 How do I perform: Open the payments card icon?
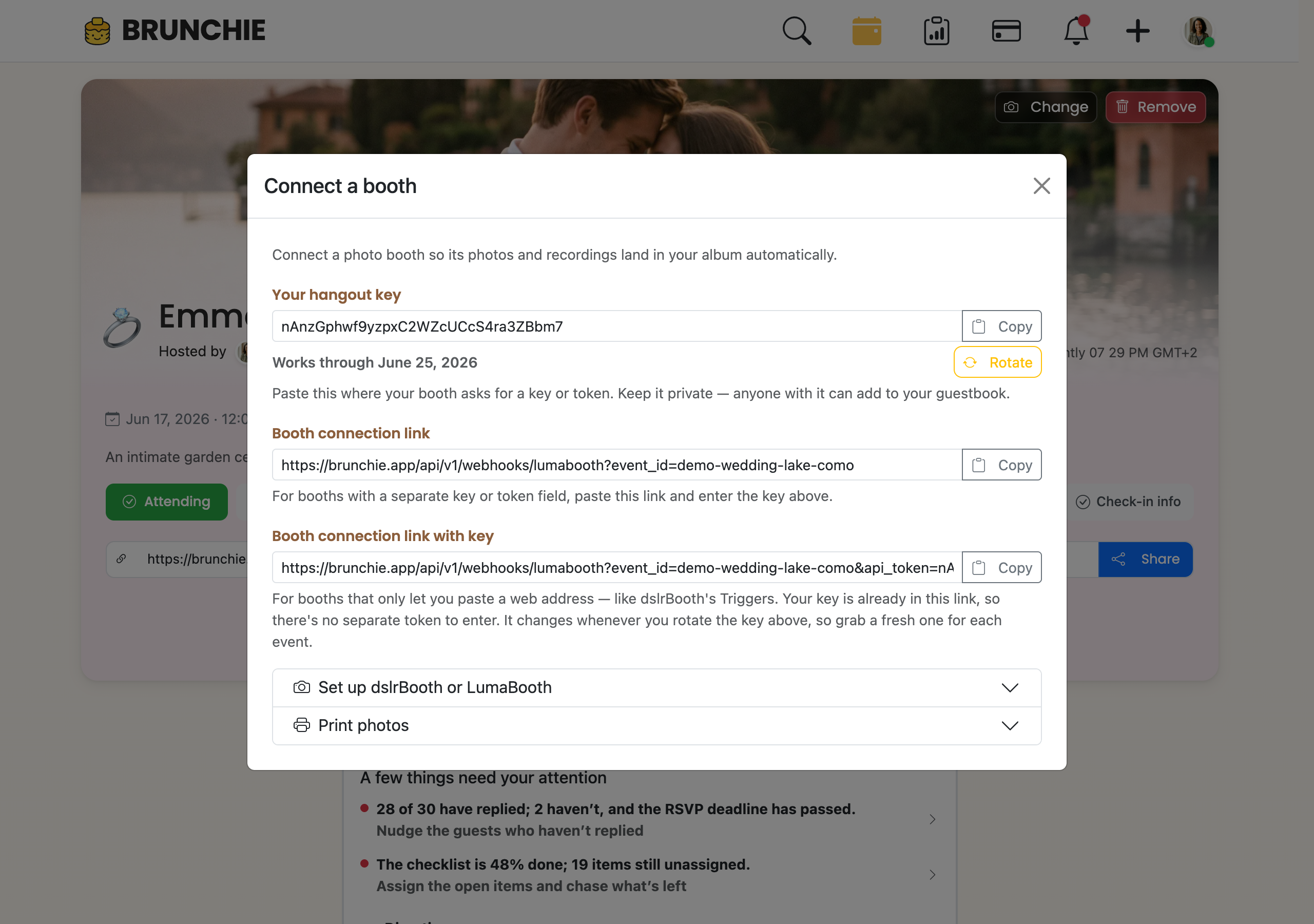coord(1006,31)
